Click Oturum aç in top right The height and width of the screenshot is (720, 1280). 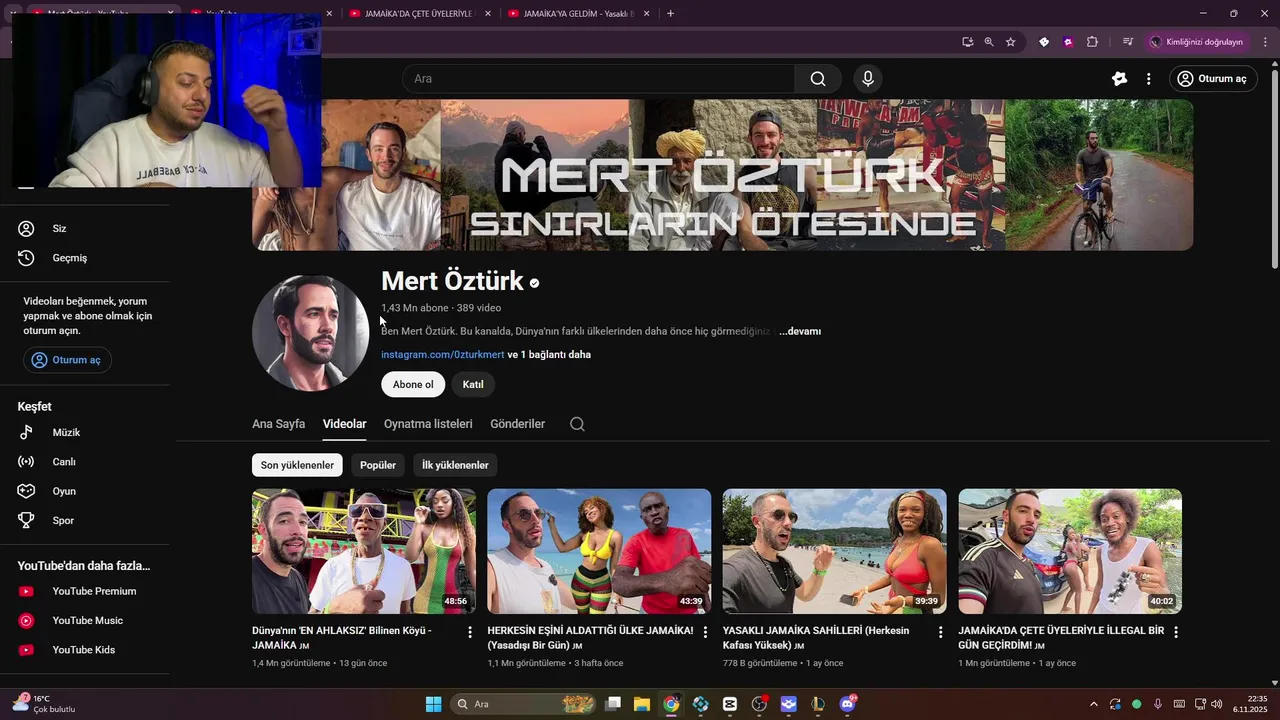(x=1213, y=79)
